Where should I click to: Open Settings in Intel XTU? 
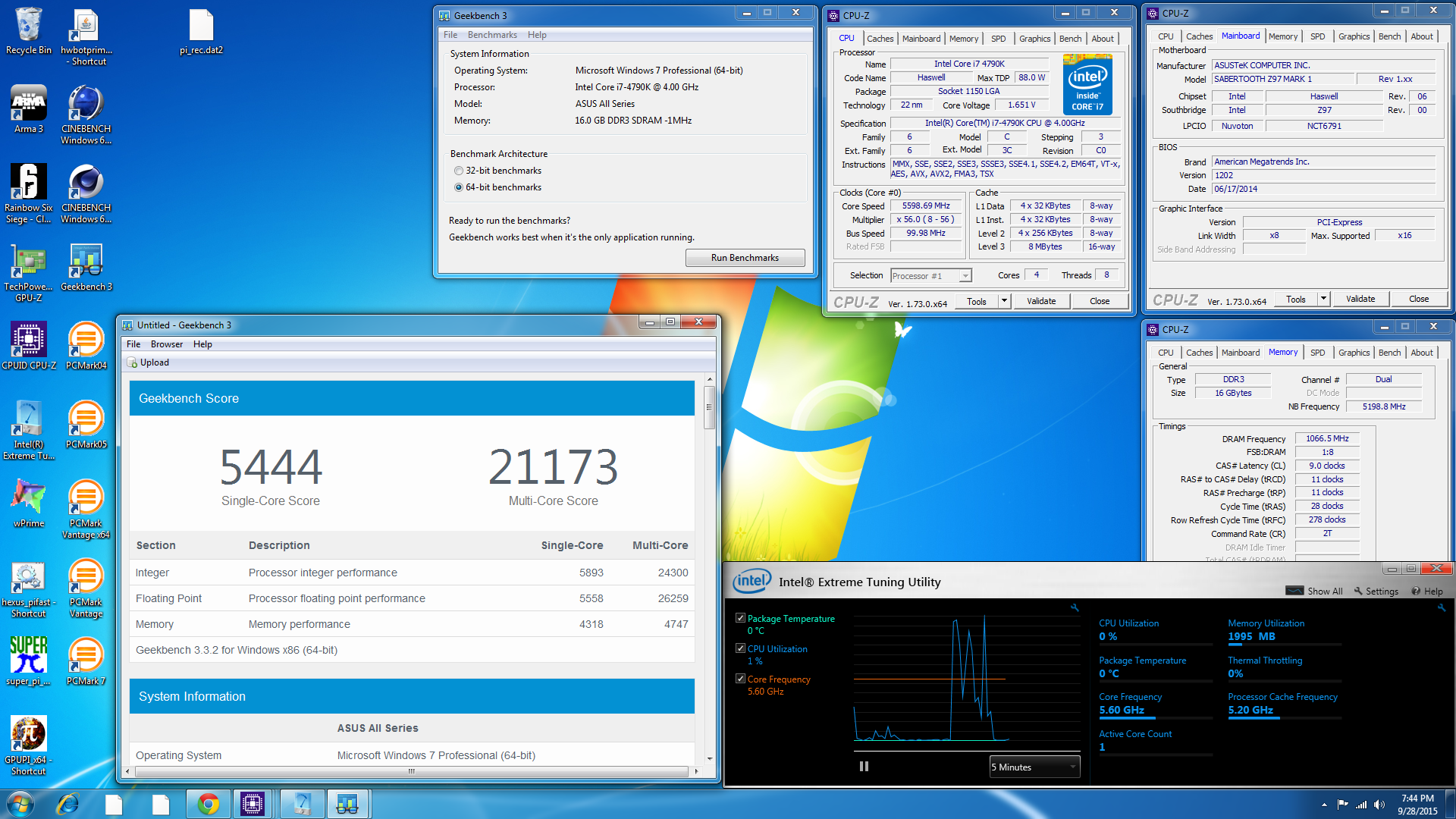(1376, 591)
